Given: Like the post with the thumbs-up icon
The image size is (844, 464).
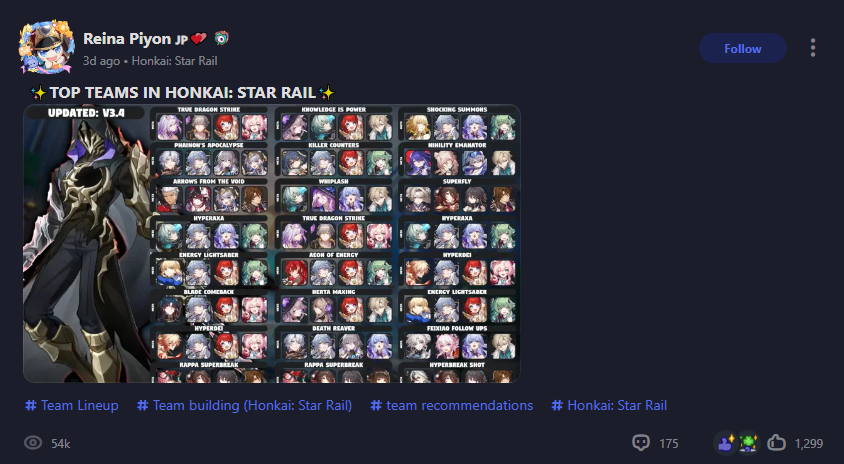Looking at the screenshot, I should point(776,443).
